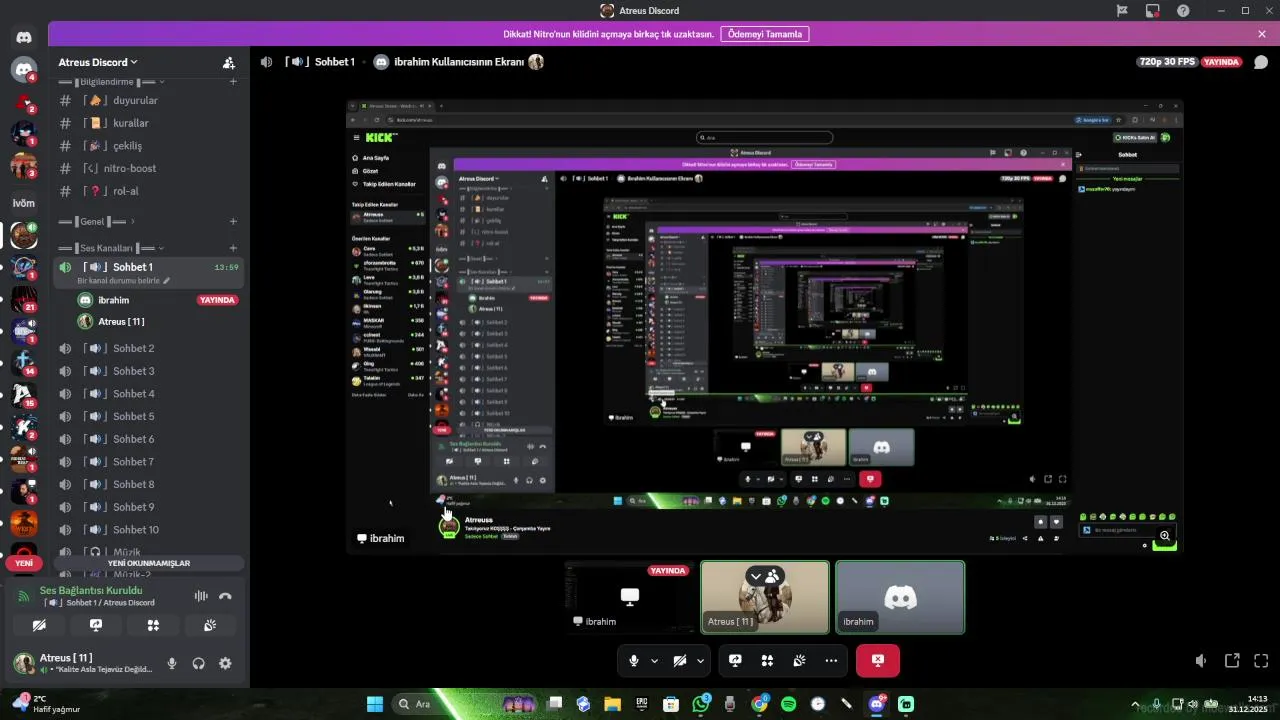Collapse the Ses Kanalları category
The width and height of the screenshot is (1280, 720).
coord(112,248)
